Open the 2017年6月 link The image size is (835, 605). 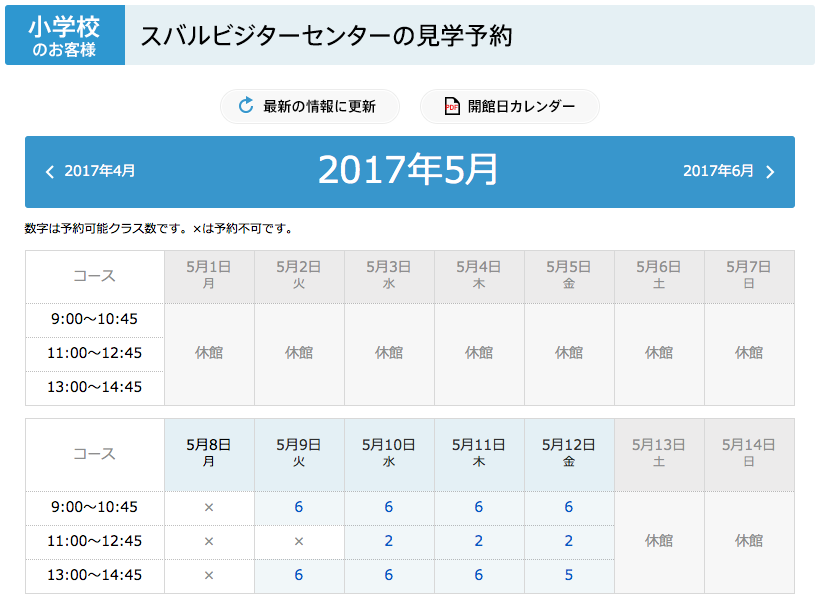pyautogui.click(x=718, y=171)
